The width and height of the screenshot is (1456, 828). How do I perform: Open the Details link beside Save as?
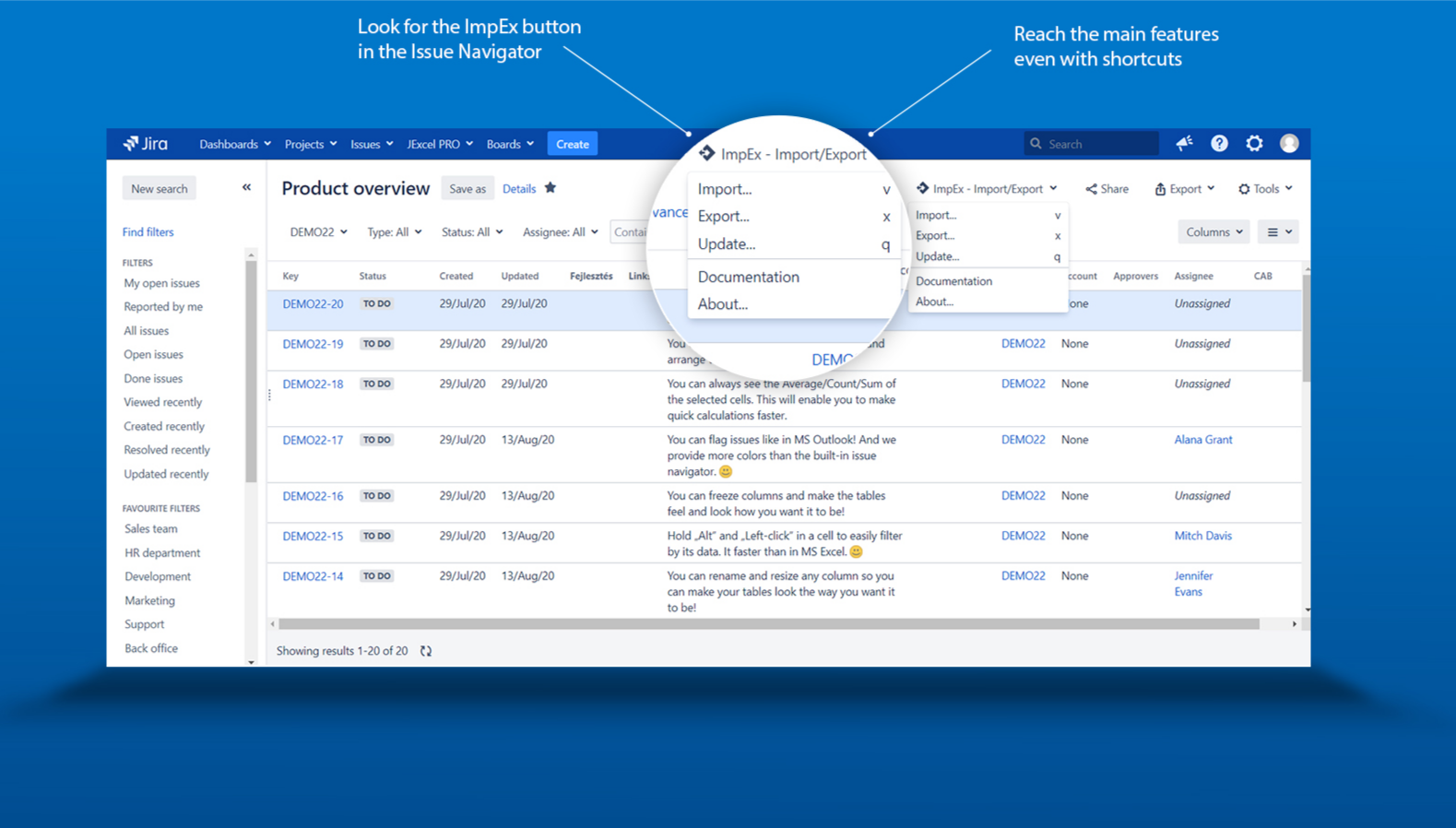click(519, 189)
